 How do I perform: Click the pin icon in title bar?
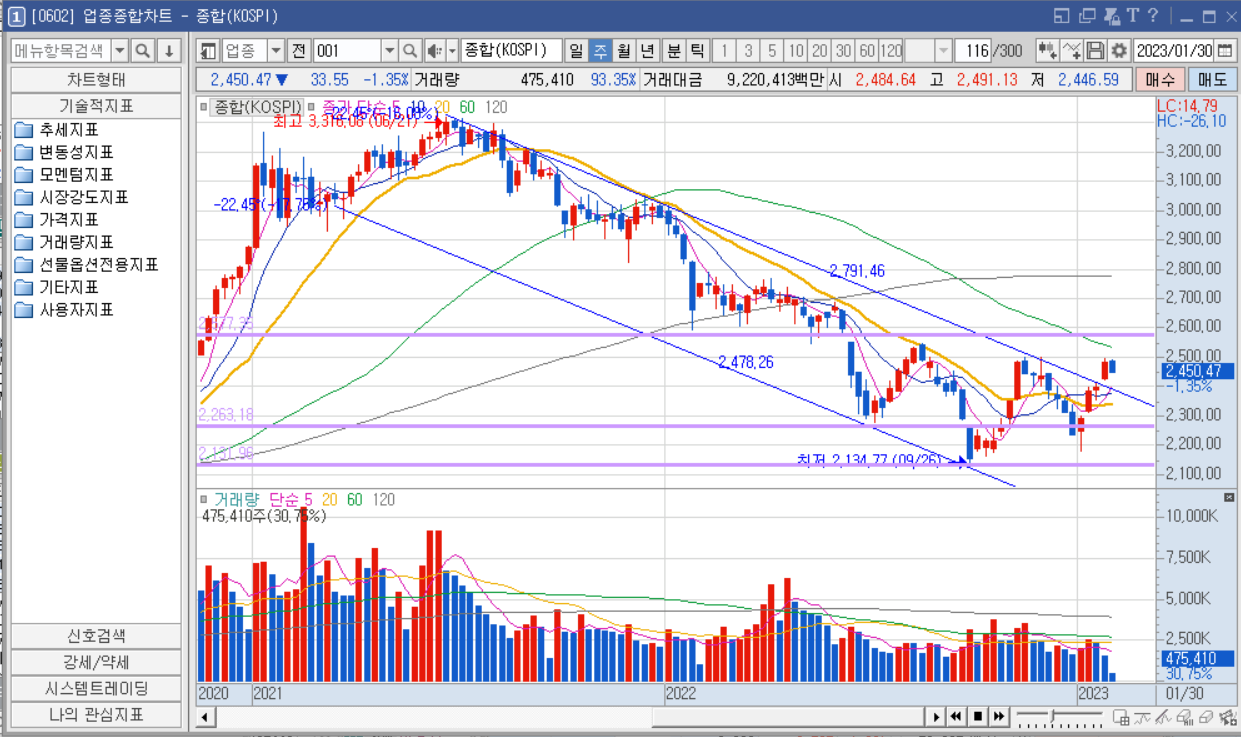tap(1110, 16)
